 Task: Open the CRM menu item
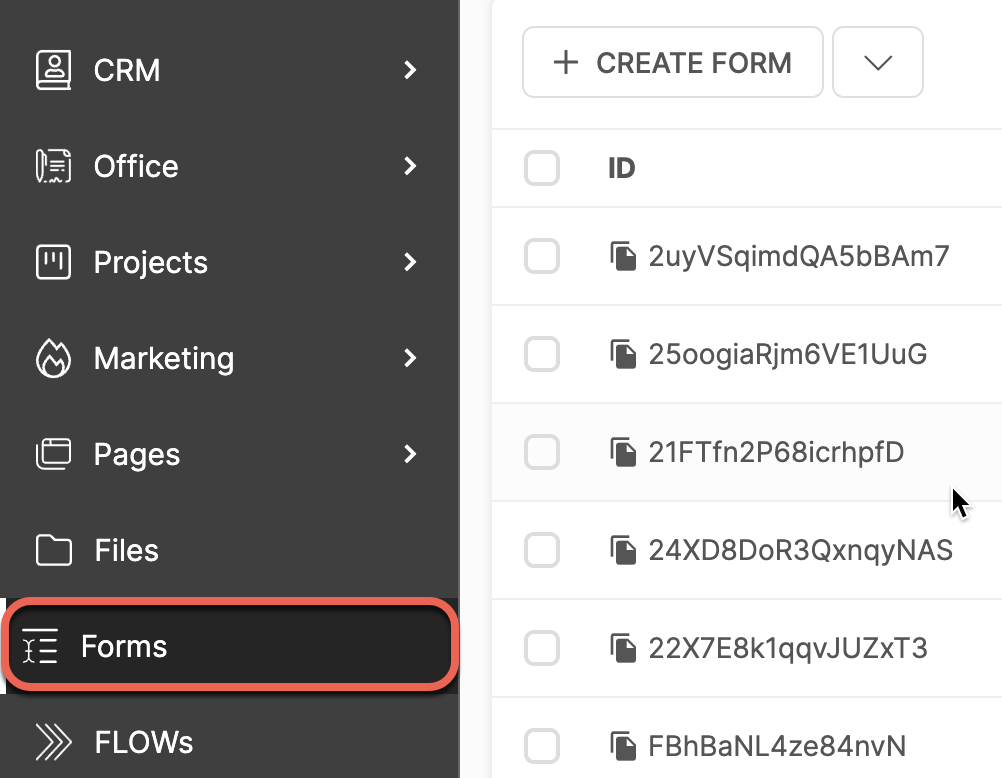click(229, 70)
